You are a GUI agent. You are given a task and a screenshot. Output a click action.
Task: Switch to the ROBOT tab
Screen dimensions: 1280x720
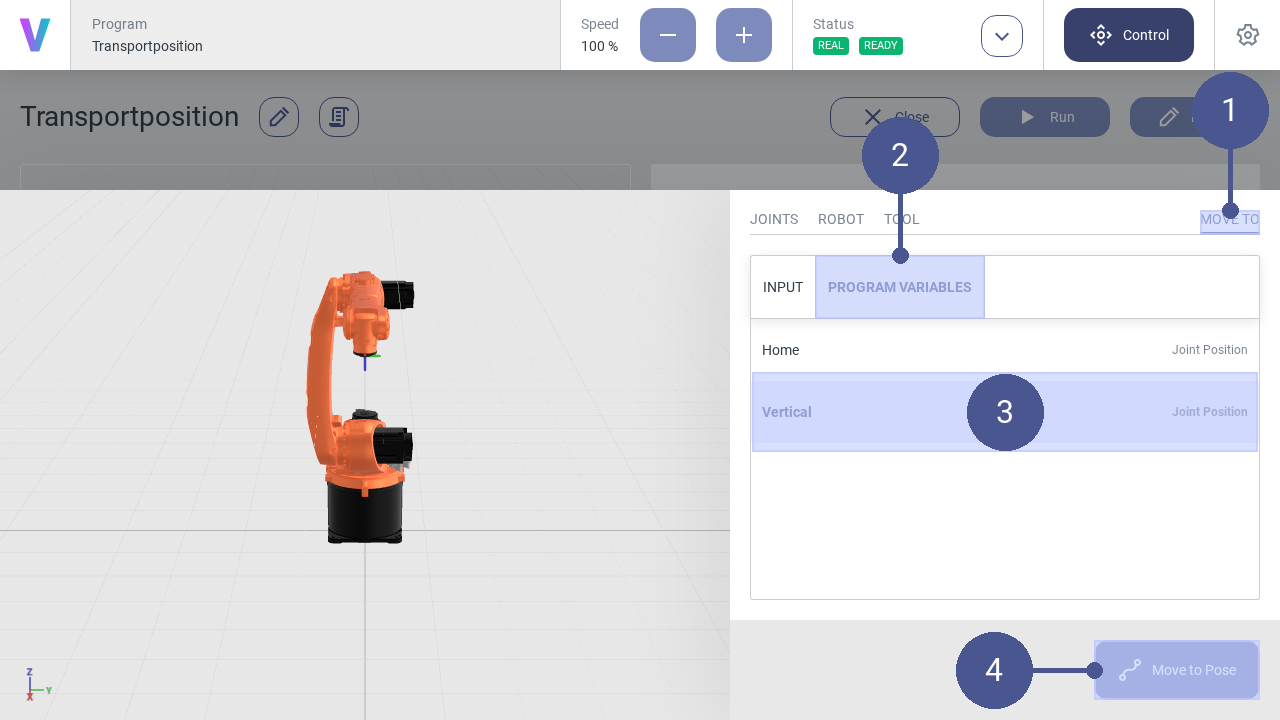[840, 219]
